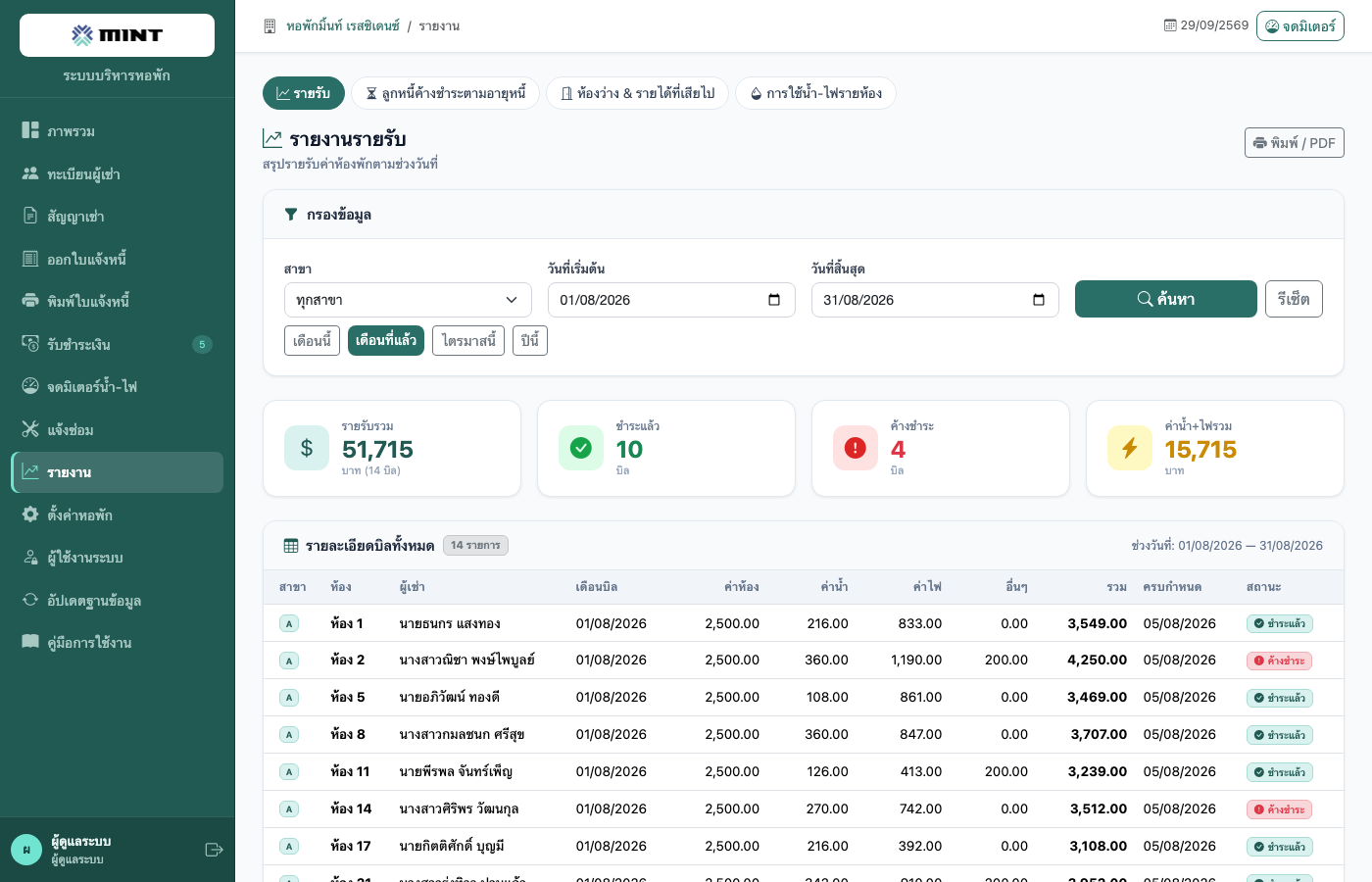Open calendar picker for วันที่สิ้นสุด
The height and width of the screenshot is (882, 1372).
(1039, 300)
